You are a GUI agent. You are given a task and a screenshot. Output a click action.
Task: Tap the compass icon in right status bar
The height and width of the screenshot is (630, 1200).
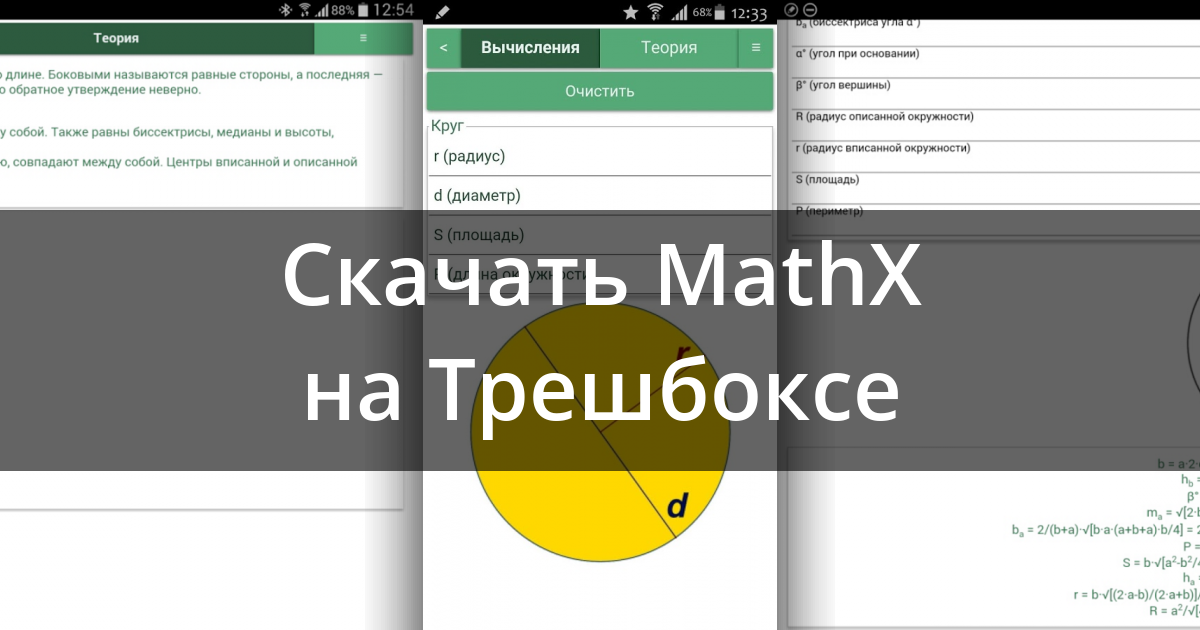click(791, 8)
